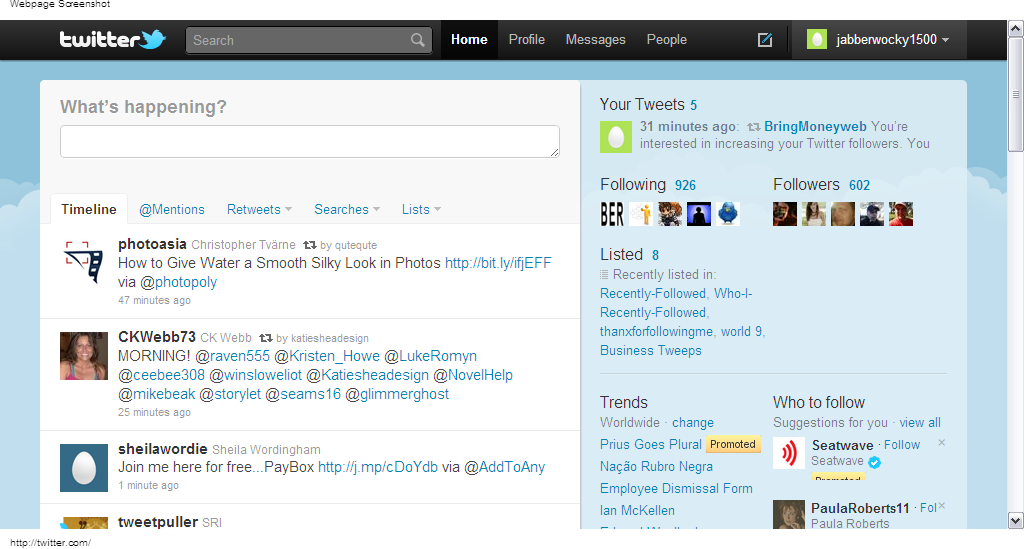
Task: Switch to the @Mentions tab
Action: click(x=172, y=210)
